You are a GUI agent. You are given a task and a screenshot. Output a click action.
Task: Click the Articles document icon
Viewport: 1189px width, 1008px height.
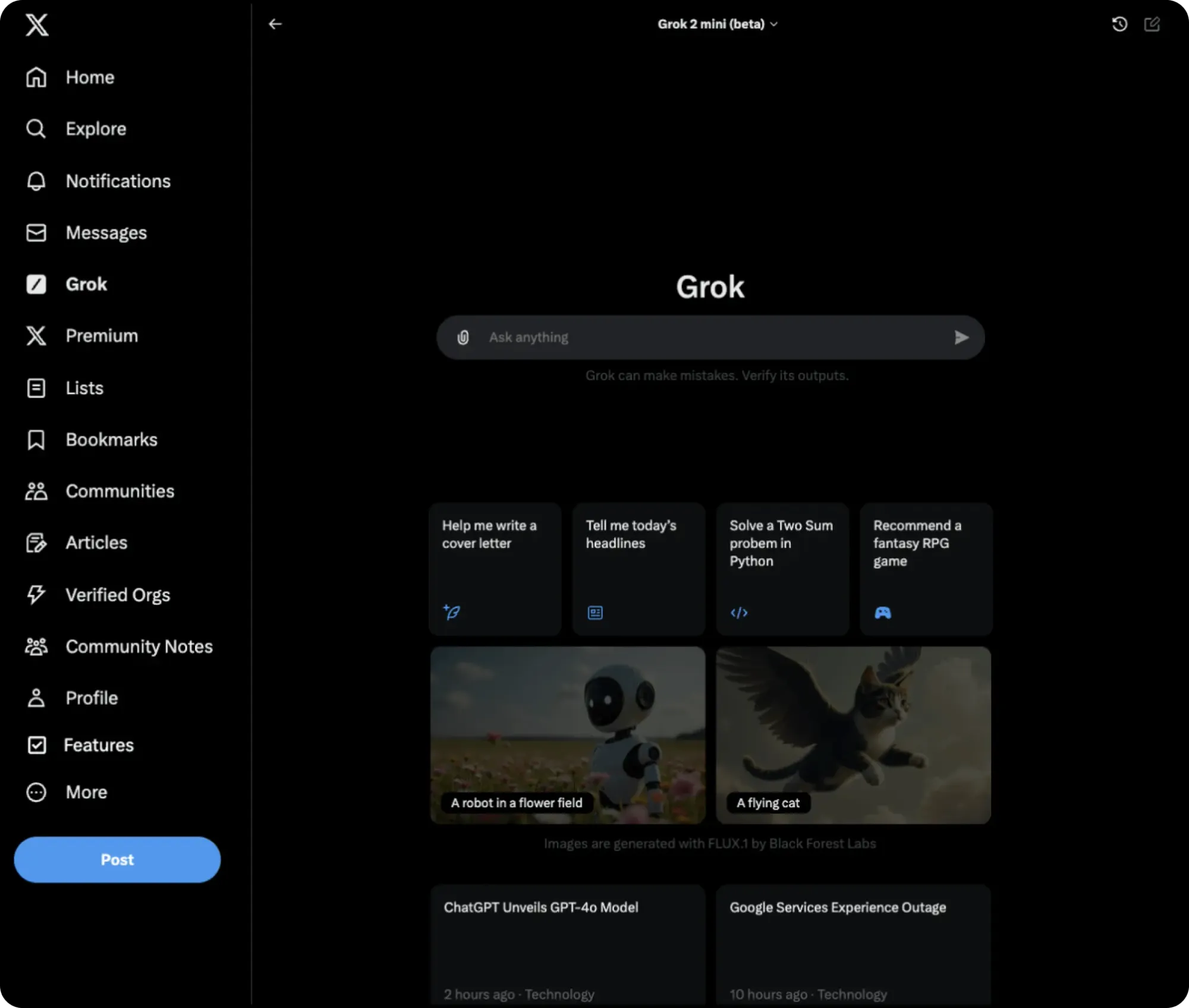(36, 542)
